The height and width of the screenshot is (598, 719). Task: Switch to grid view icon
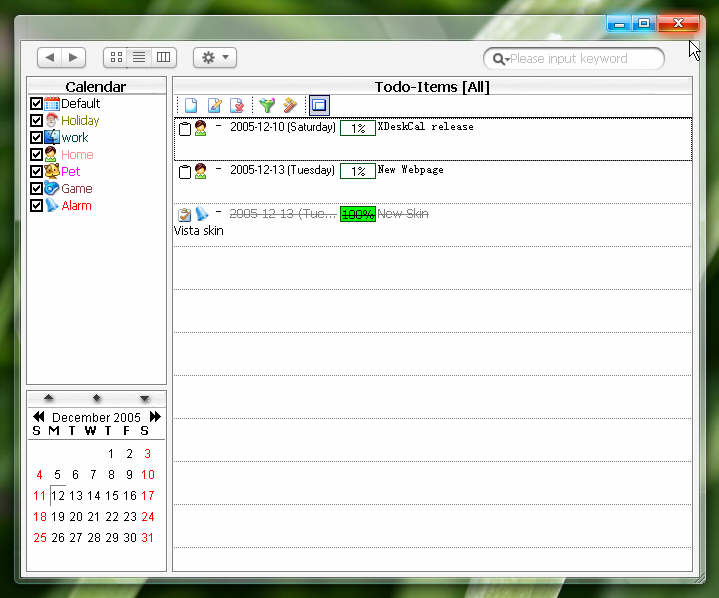pyautogui.click(x=116, y=57)
